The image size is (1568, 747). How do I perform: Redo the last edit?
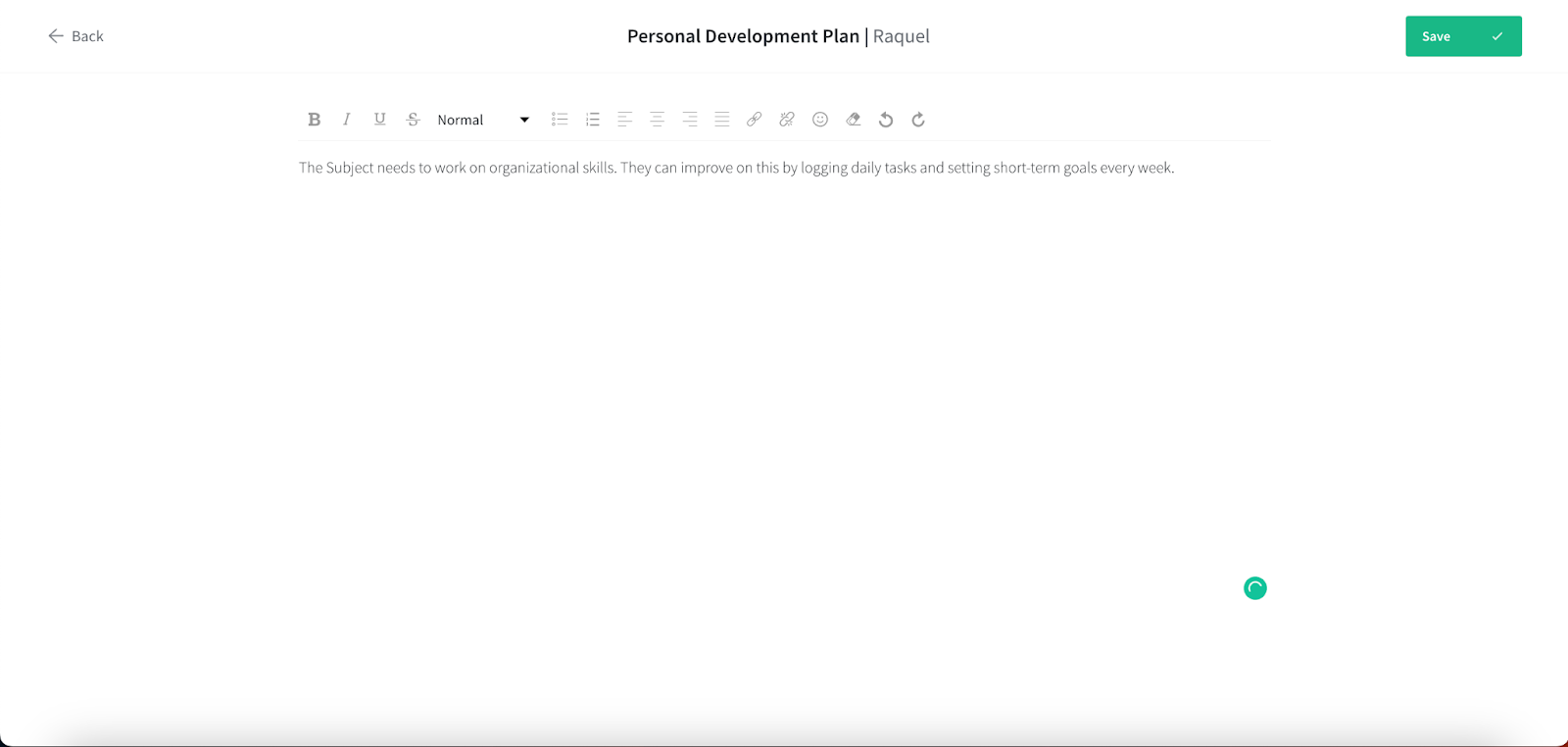(918, 120)
